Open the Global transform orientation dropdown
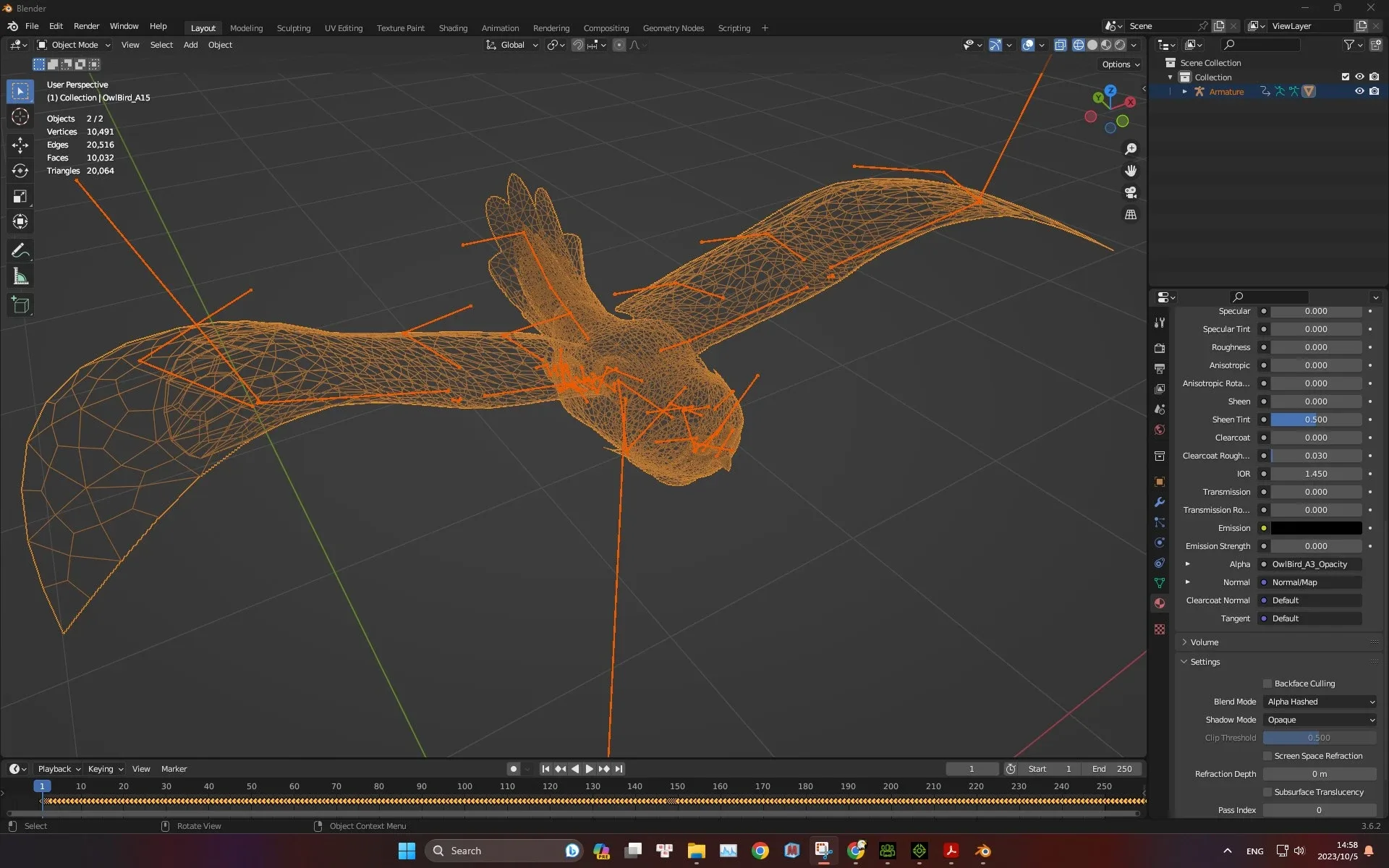This screenshot has width=1389, height=868. tap(511, 45)
